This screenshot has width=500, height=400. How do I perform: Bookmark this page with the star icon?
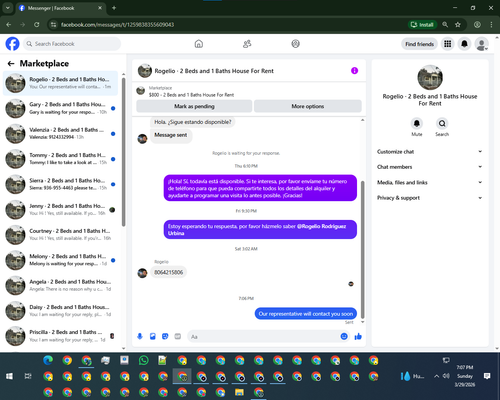click(x=458, y=25)
